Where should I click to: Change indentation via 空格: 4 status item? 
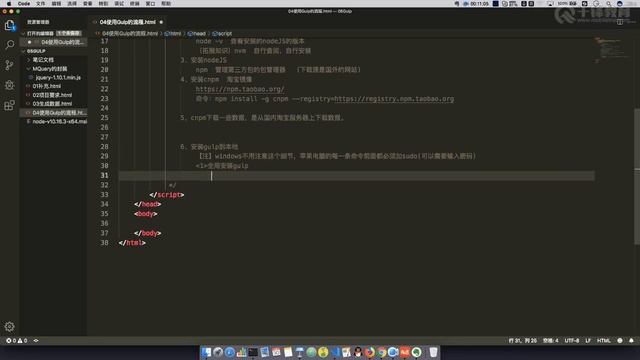pos(551,340)
